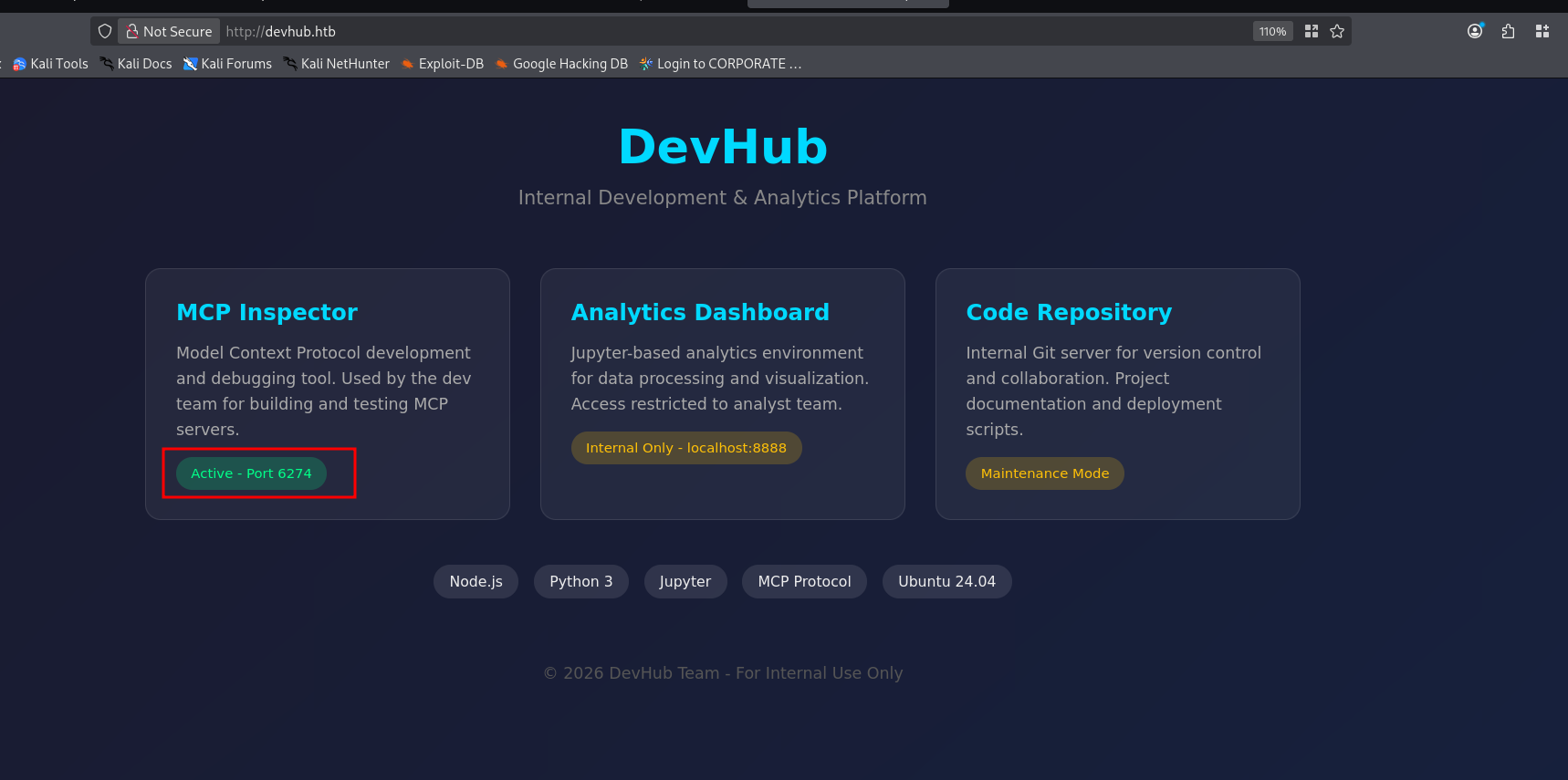This screenshot has width=1568, height=780.
Task: Click the MCP Protocol tech tag
Action: (804, 582)
